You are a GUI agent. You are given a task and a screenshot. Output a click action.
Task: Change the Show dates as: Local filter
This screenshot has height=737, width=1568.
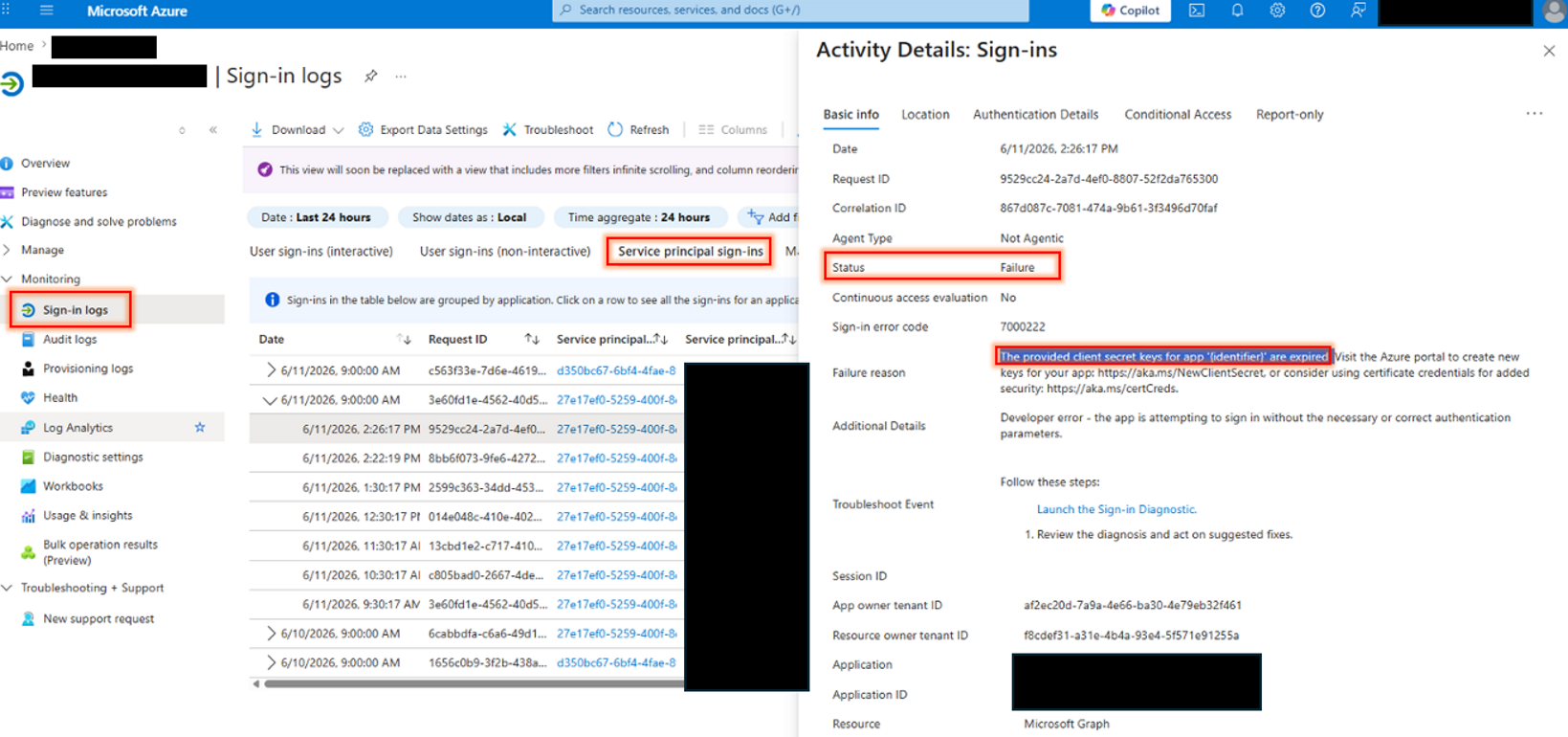click(469, 217)
